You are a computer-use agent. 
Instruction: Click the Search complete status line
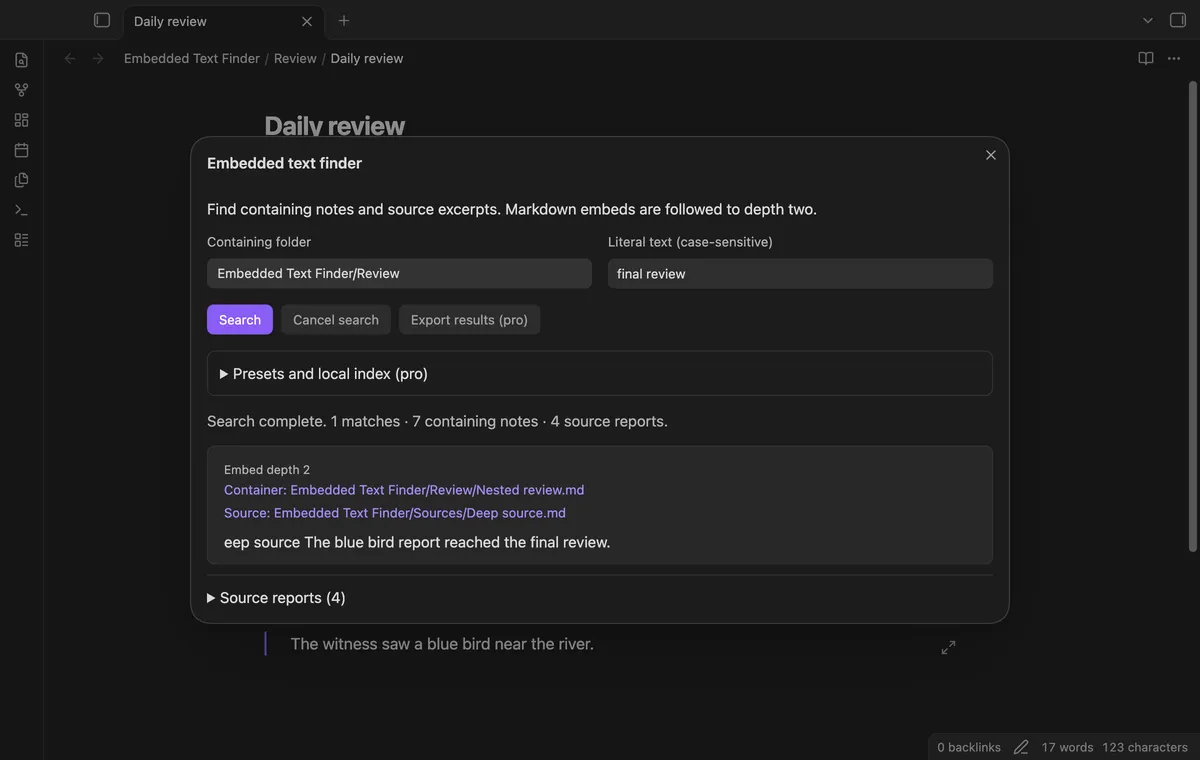coord(437,421)
